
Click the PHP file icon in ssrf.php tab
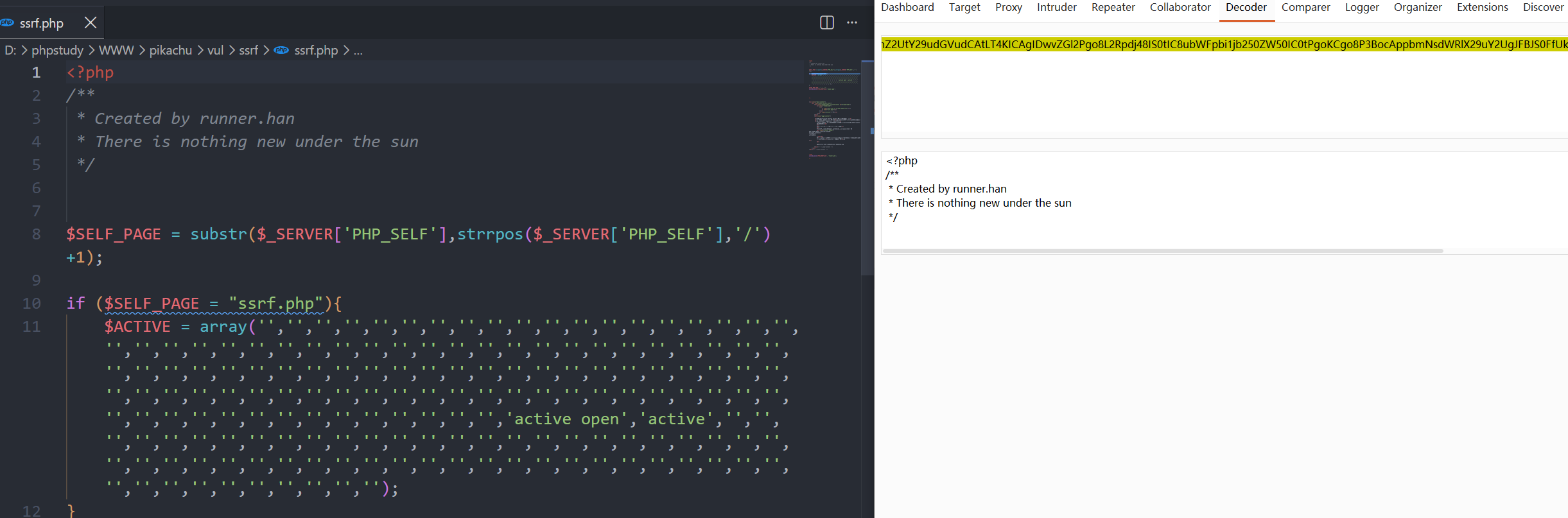[x=7, y=23]
